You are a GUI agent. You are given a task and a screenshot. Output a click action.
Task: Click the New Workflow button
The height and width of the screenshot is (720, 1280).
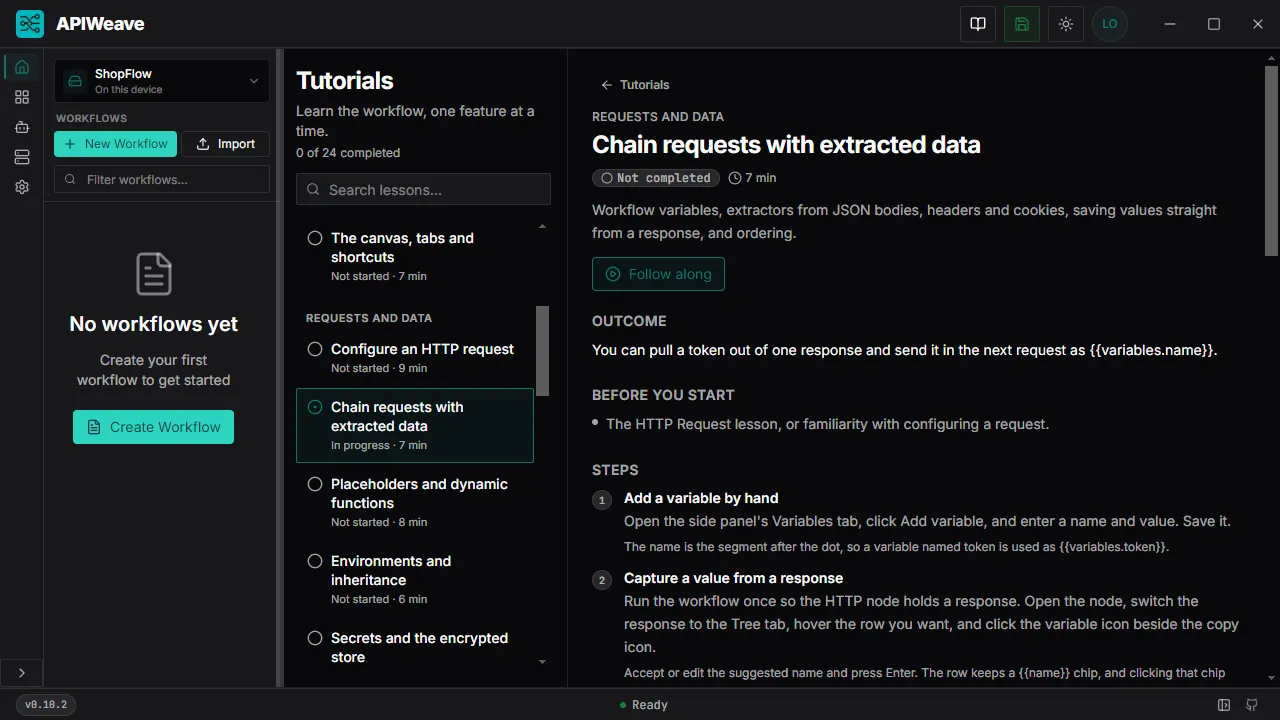(115, 144)
